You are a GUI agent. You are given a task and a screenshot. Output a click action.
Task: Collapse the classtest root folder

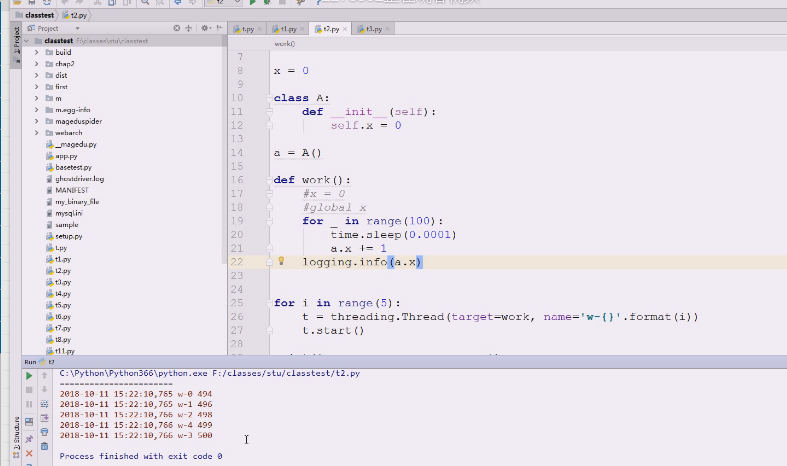pos(27,41)
